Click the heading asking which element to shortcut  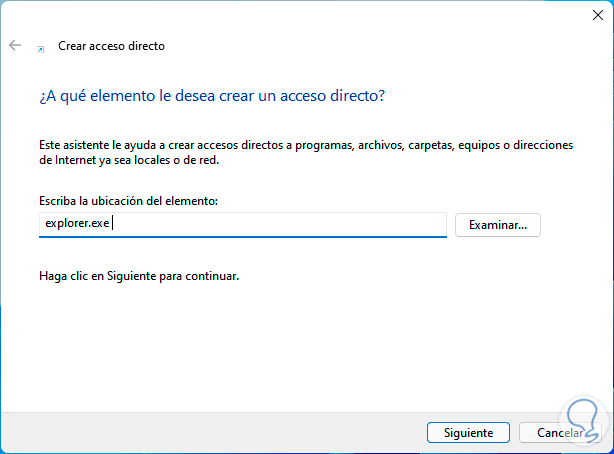(211, 96)
